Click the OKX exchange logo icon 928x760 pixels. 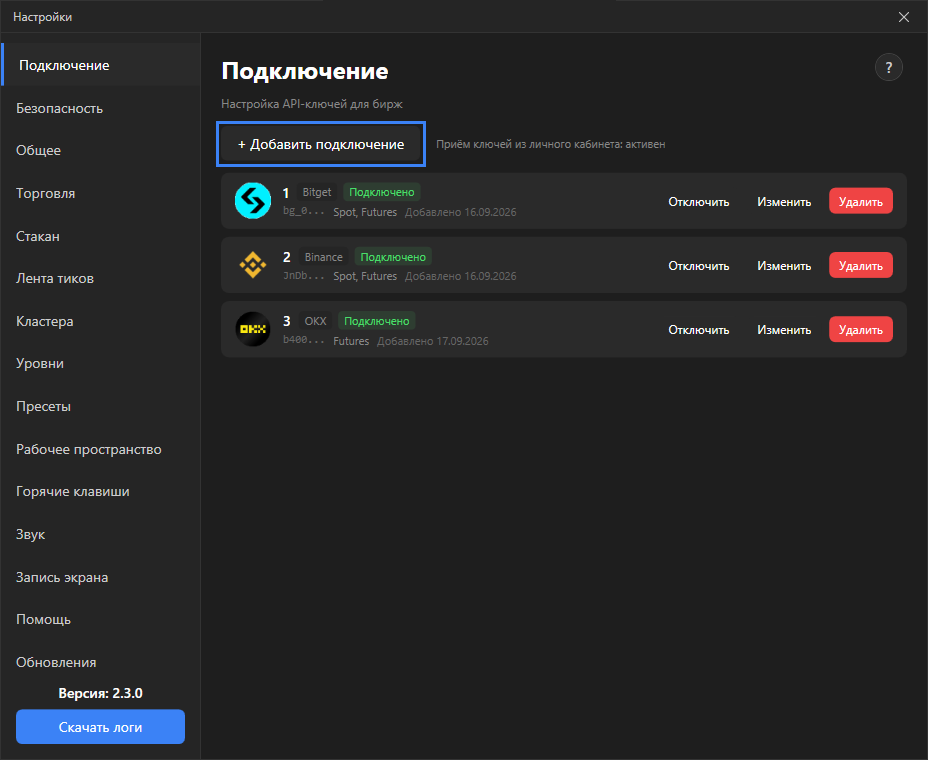click(253, 329)
